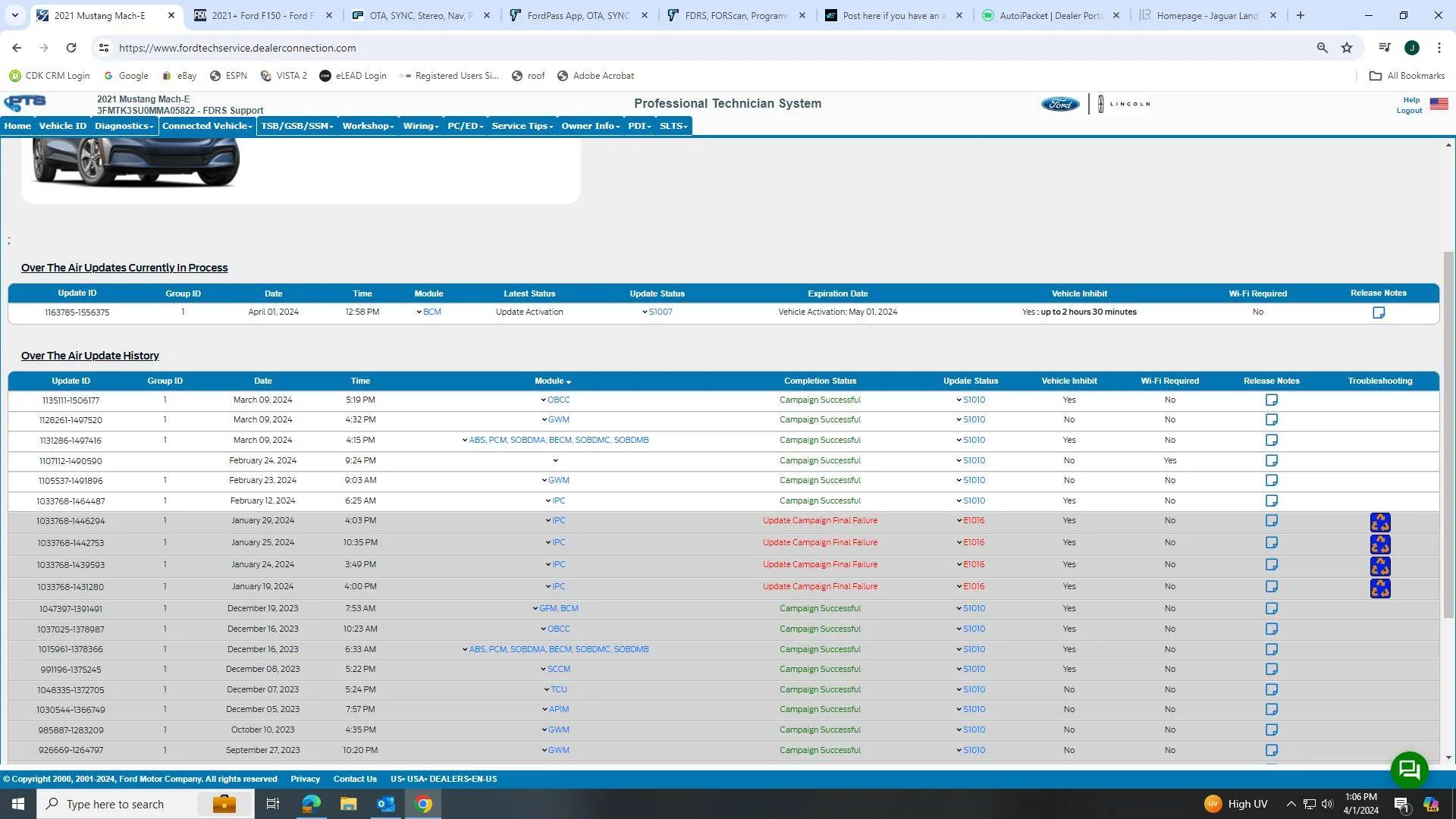Image resolution: width=1456 pixels, height=819 pixels.
Task: Select the US flag language icon
Action: point(1439,104)
